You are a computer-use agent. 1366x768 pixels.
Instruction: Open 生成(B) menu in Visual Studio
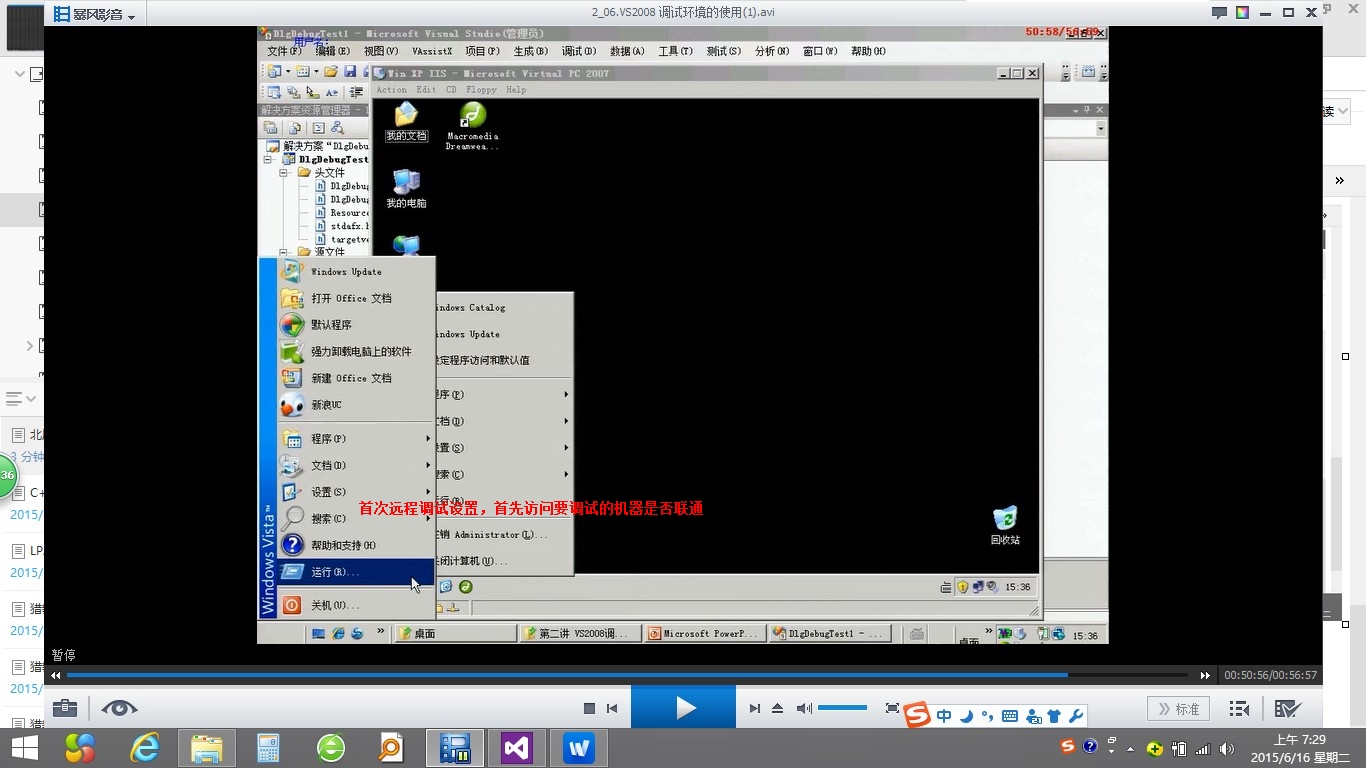530,51
